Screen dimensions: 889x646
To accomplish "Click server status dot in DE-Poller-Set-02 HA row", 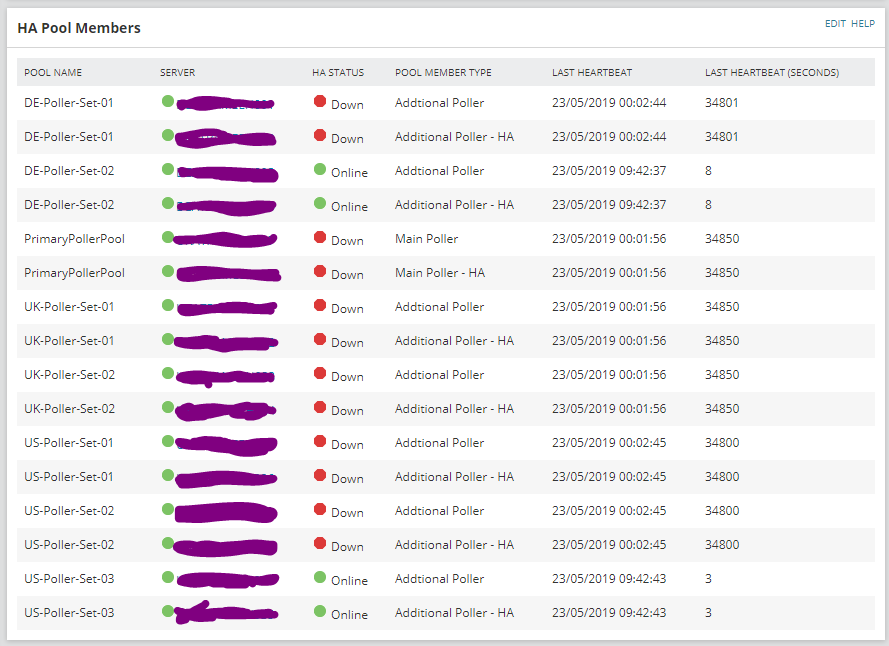I will pyautogui.click(x=168, y=203).
